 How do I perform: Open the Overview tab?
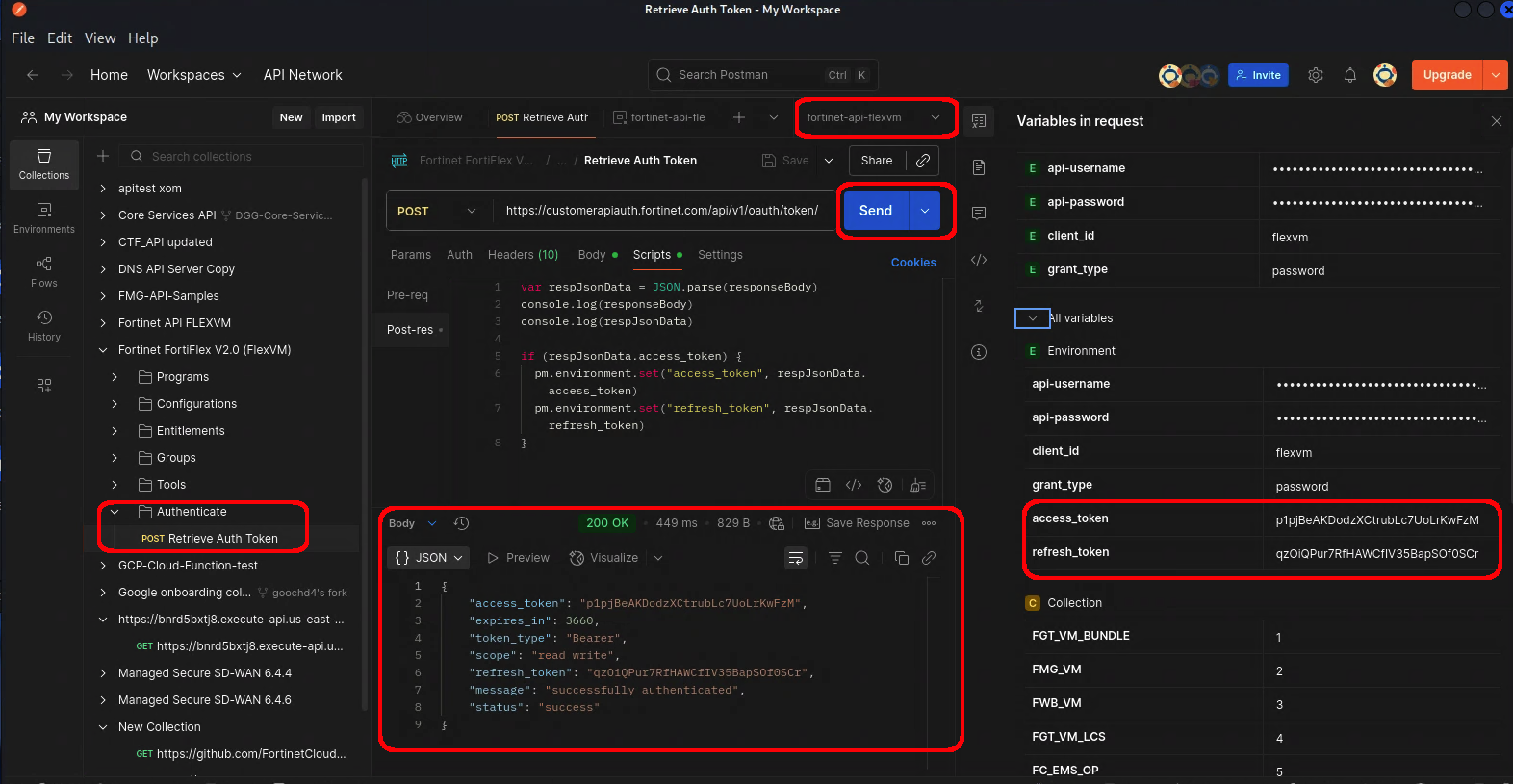430,117
